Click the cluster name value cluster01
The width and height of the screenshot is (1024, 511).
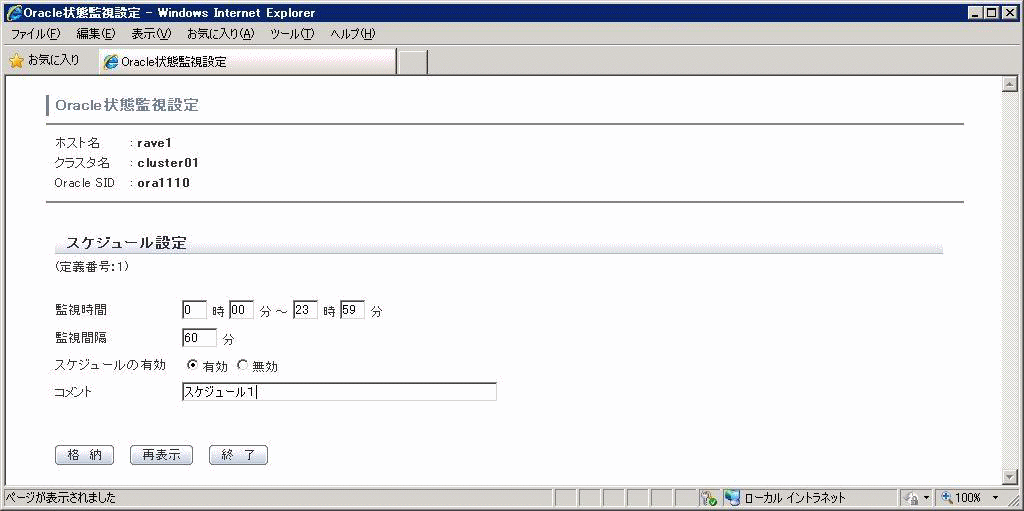click(x=168, y=163)
